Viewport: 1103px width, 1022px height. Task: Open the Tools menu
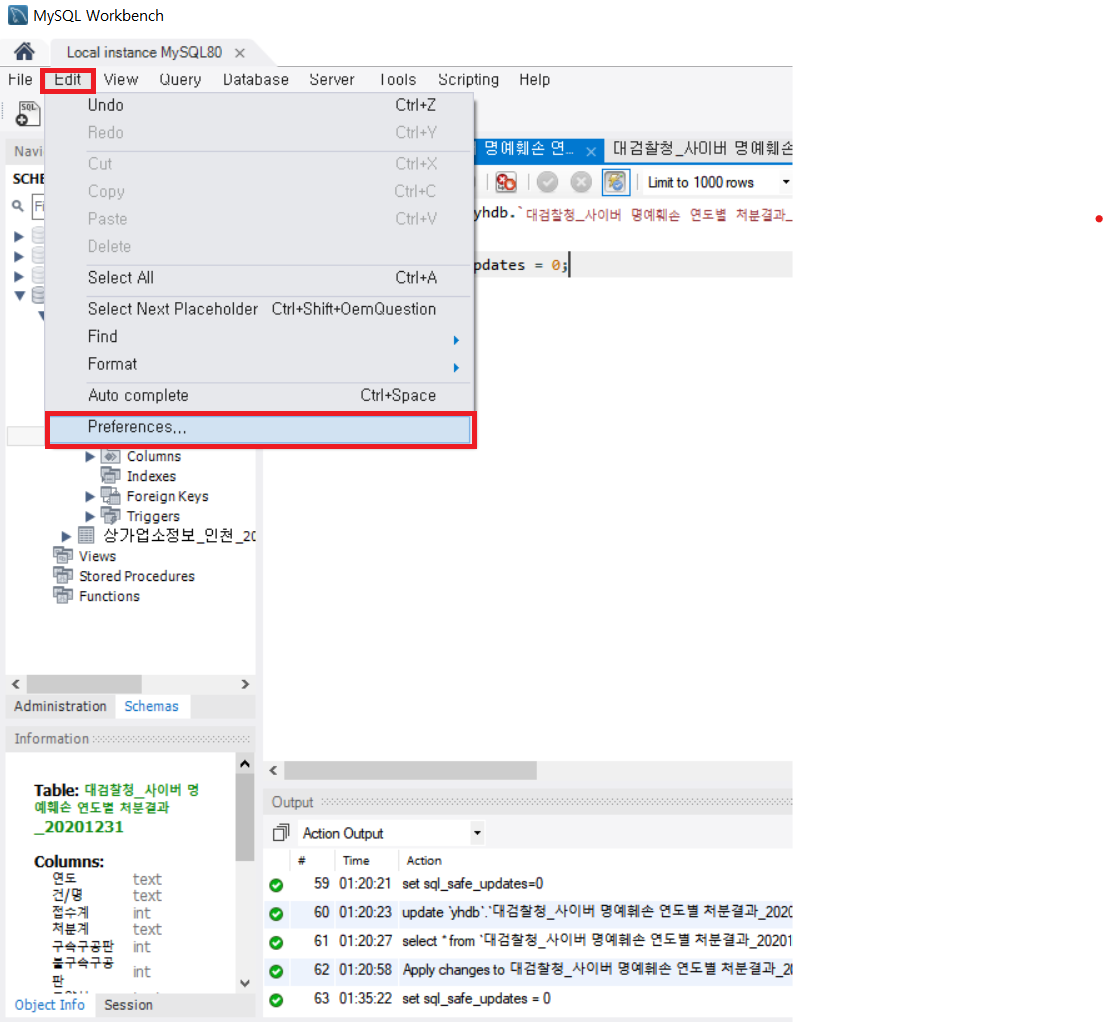[397, 79]
